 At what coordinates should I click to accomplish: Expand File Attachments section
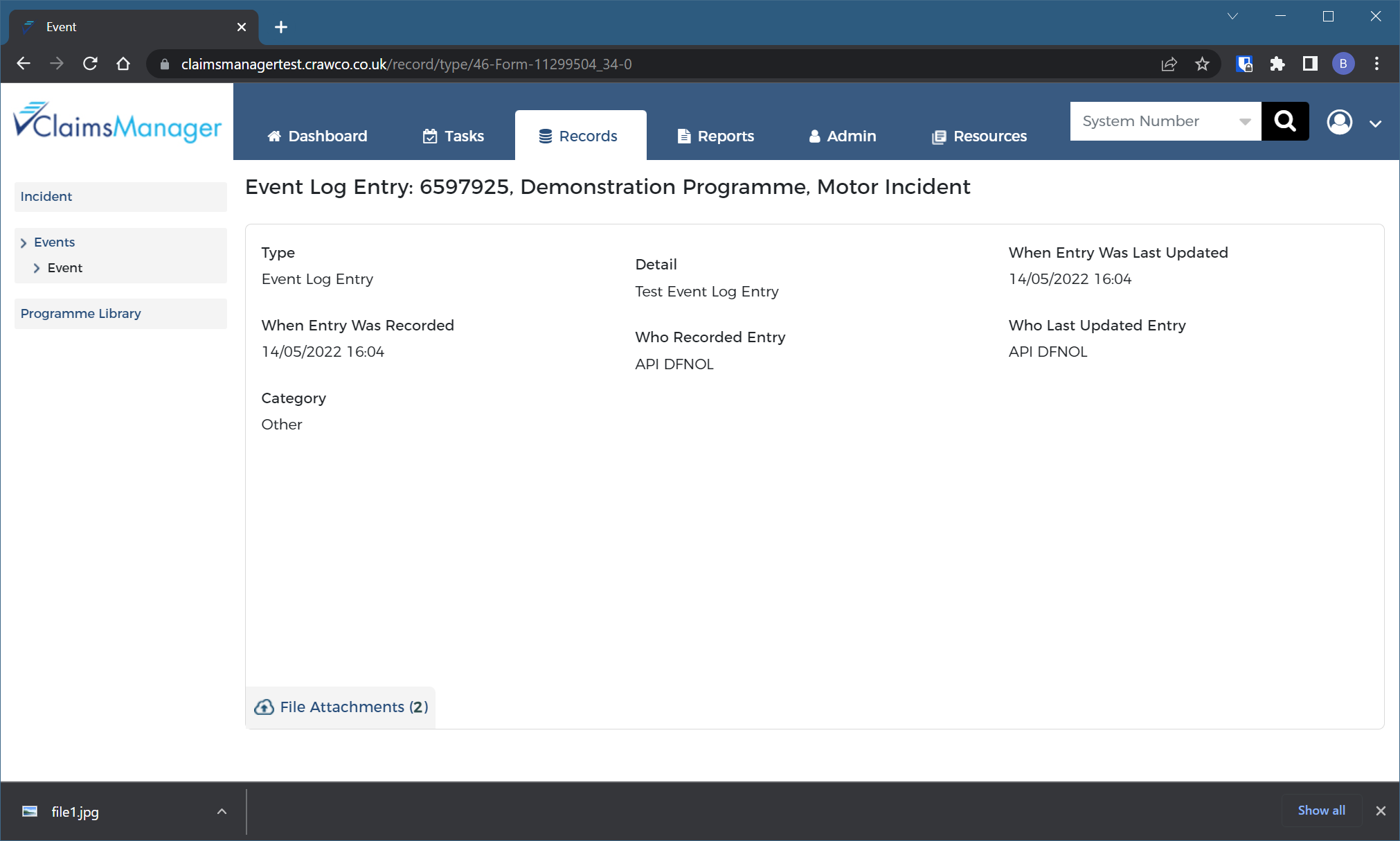point(341,707)
